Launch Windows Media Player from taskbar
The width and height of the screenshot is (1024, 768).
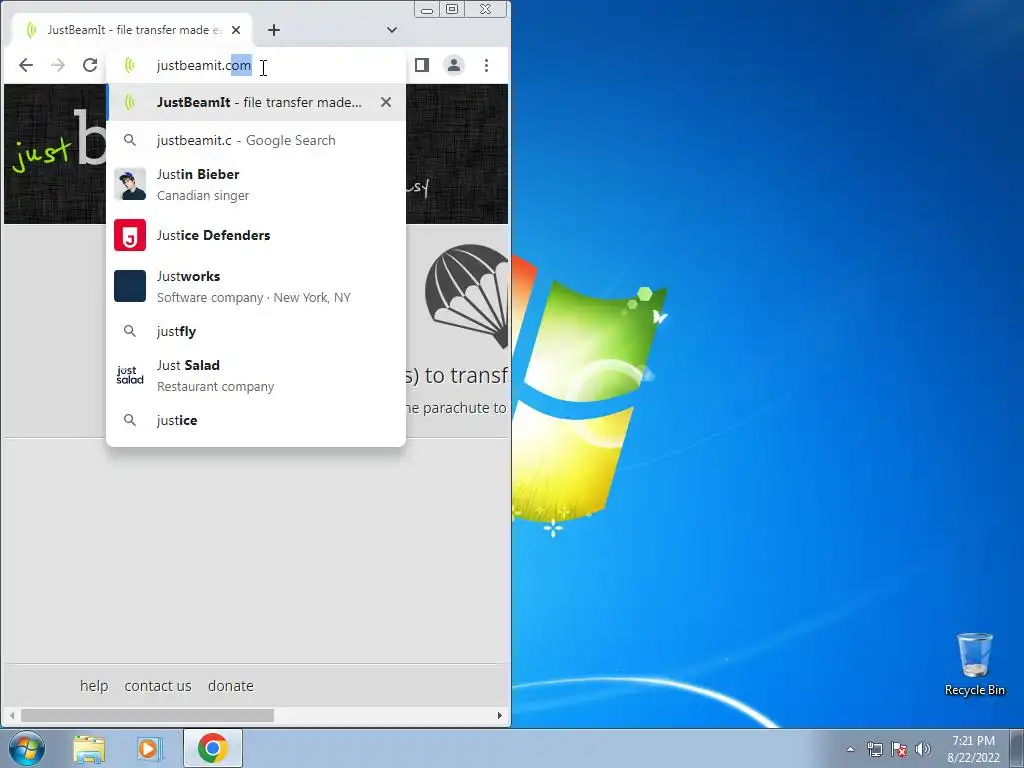coord(149,749)
